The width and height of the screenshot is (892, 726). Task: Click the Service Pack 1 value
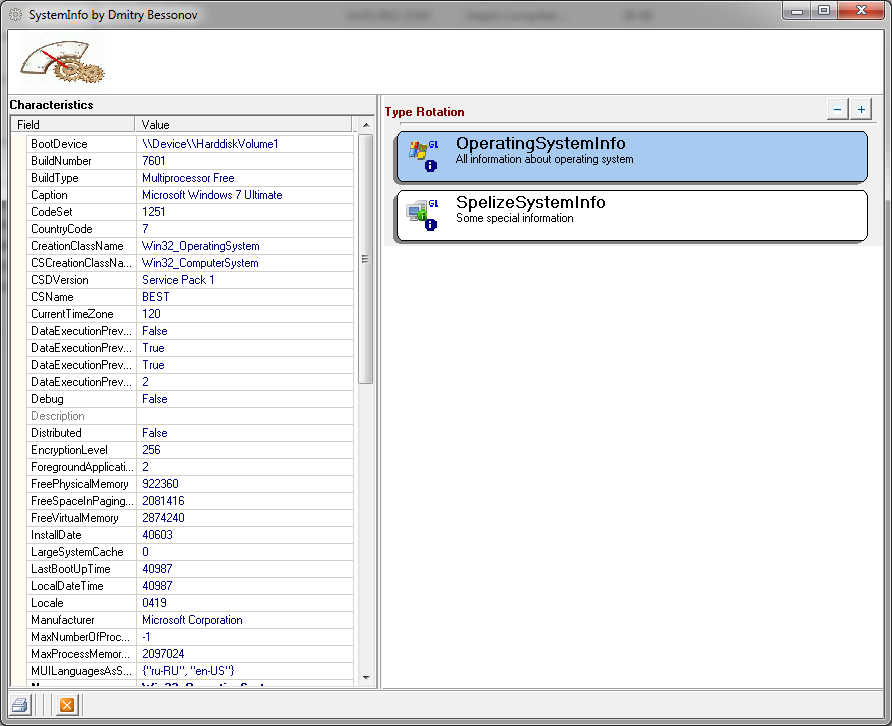click(x=178, y=280)
